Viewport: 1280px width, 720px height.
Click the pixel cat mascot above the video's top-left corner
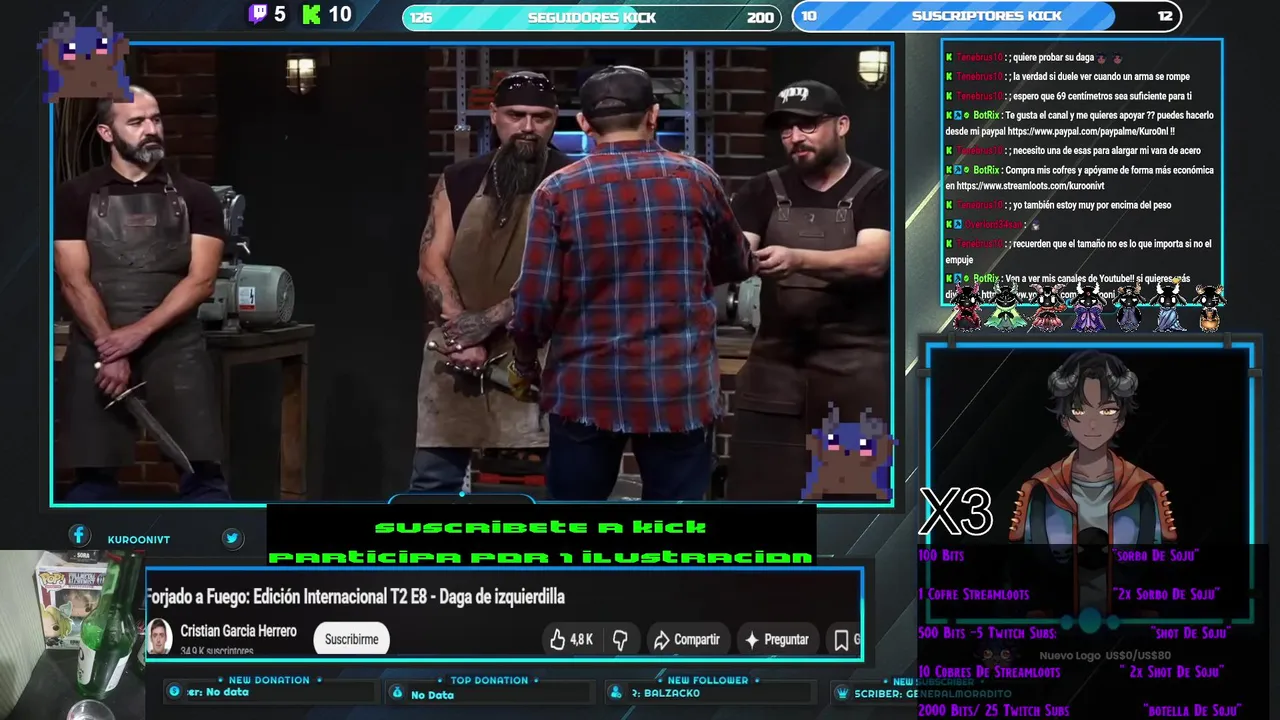point(84,53)
